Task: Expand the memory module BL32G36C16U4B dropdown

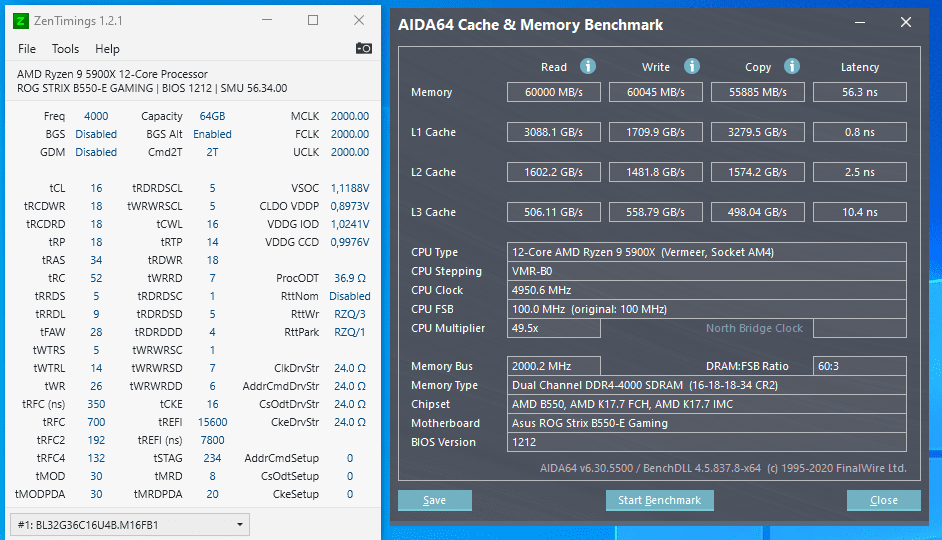Action: tap(130, 524)
